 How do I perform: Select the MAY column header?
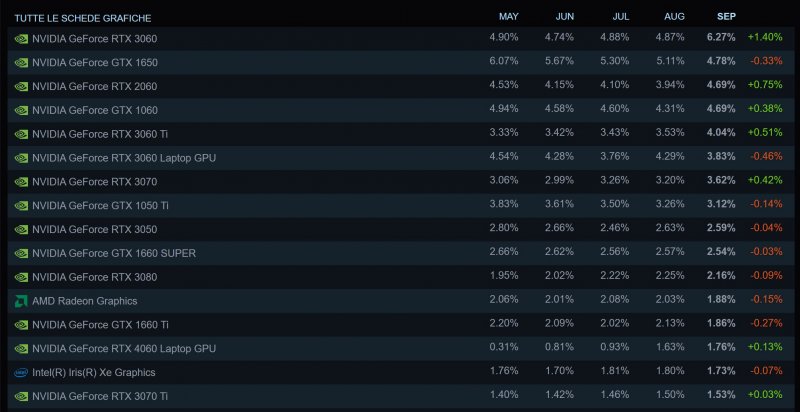[x=508, y=16]
